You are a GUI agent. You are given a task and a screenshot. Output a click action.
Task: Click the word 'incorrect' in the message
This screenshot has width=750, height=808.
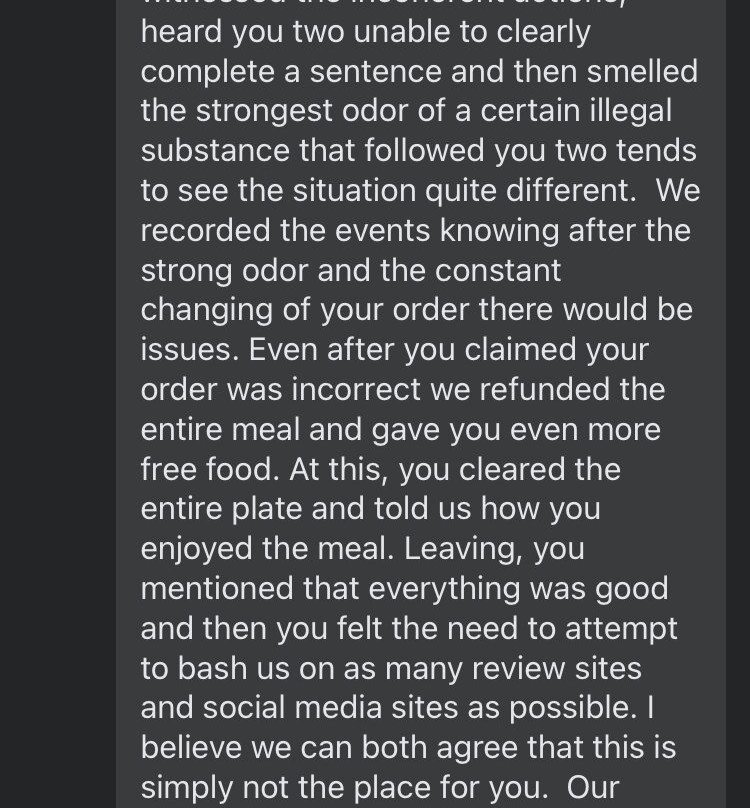(356, 389)
